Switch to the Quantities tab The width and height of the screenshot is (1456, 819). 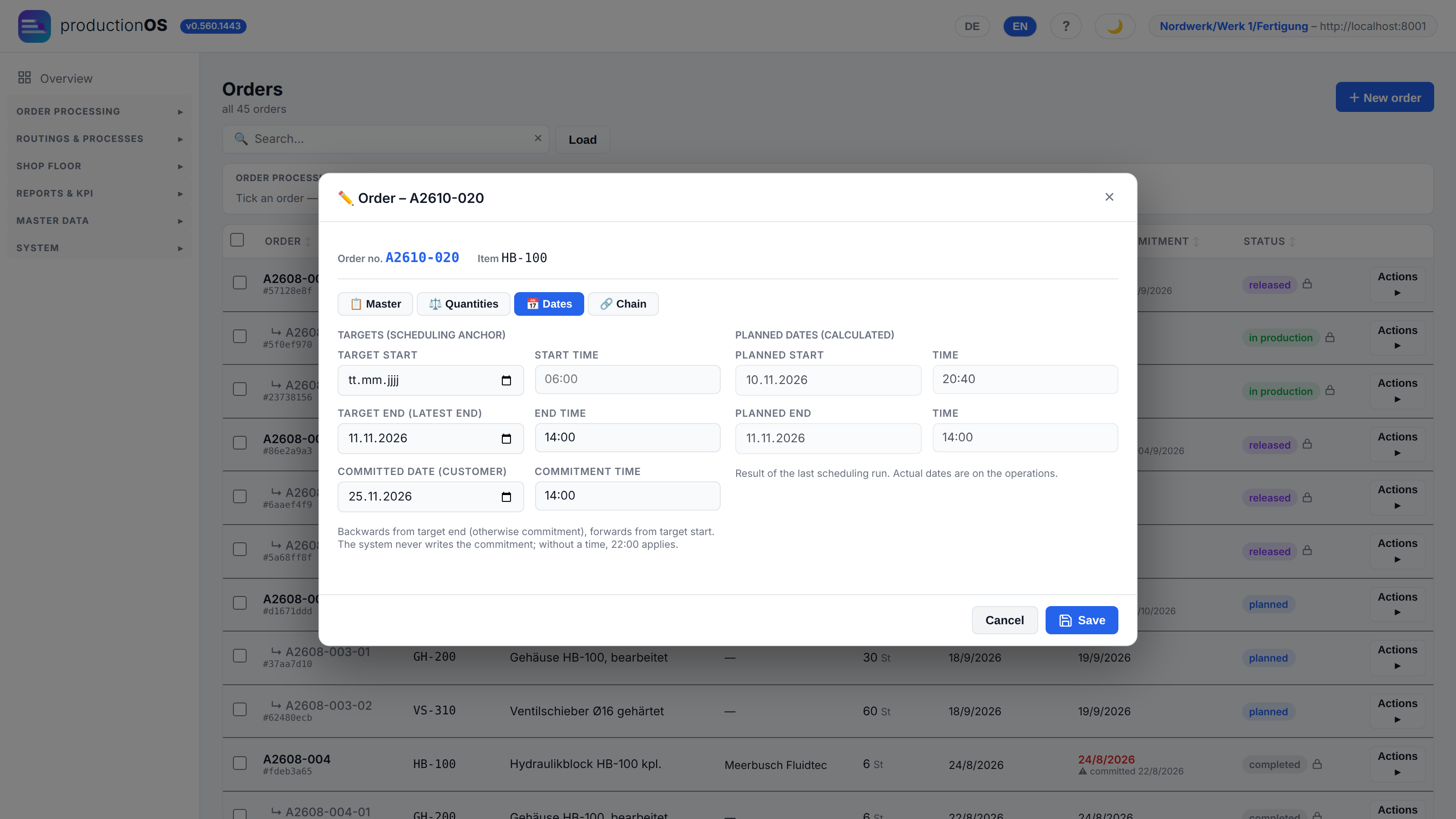click(x=464, y=304)
